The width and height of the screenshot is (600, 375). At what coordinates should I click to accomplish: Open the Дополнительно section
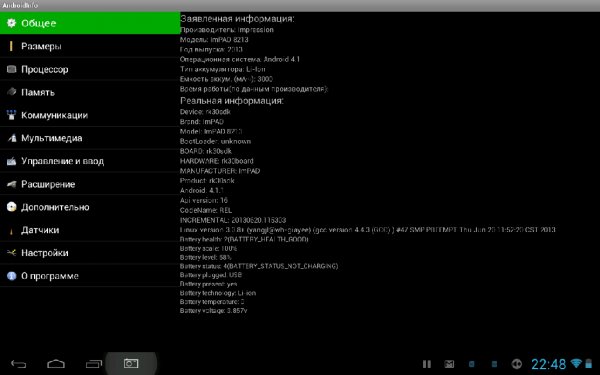[90, 207]
